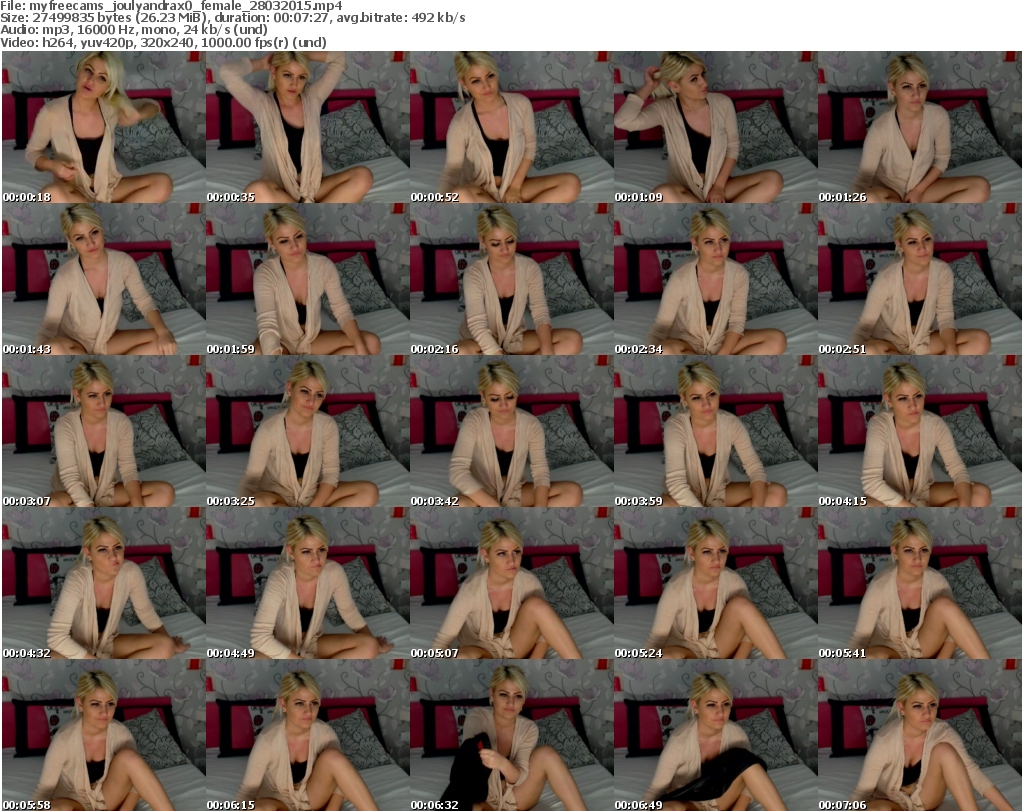Click the File name header line
The image size is (1024, 811).
[x=171, y=6]
